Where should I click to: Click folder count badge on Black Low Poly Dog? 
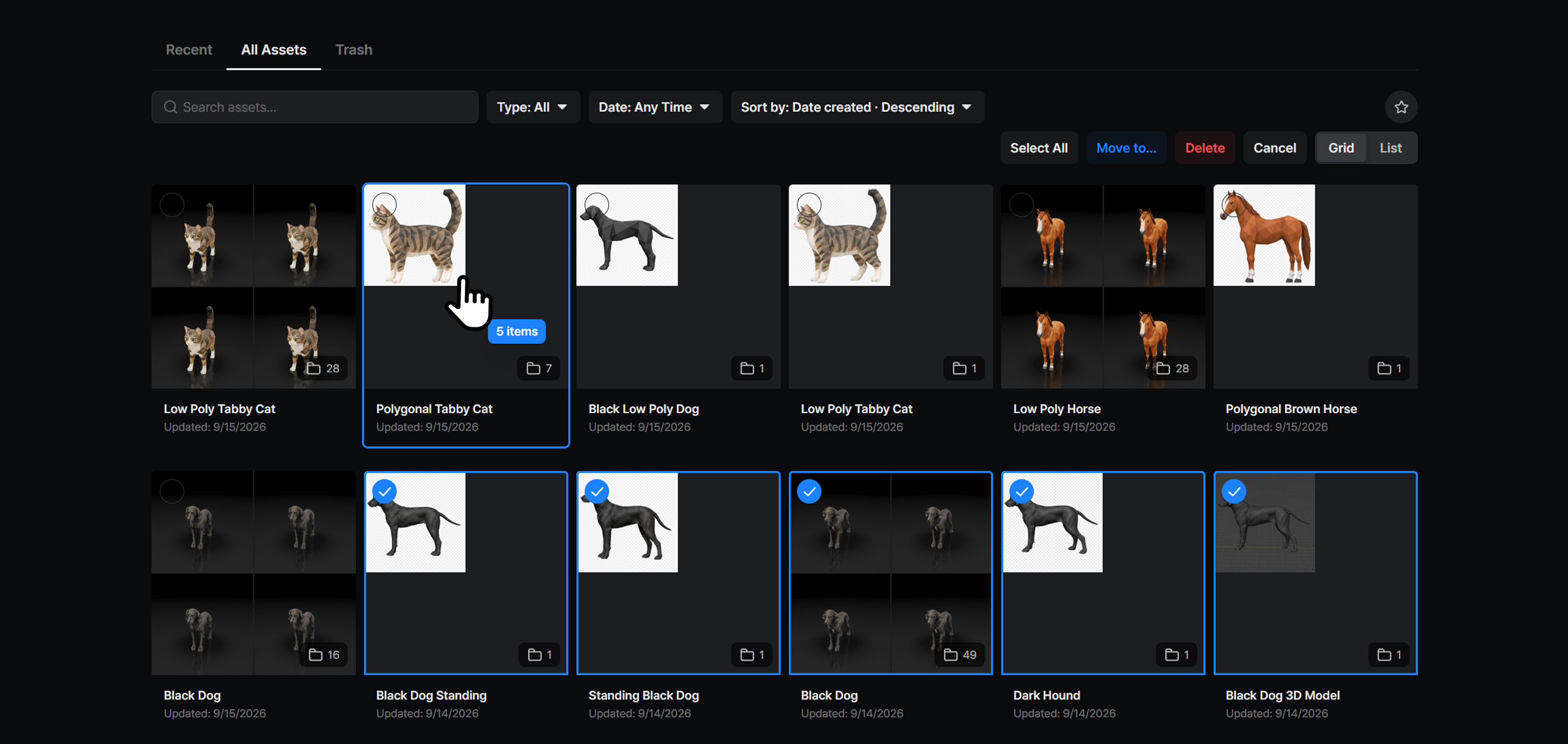(x=752, y=368)
